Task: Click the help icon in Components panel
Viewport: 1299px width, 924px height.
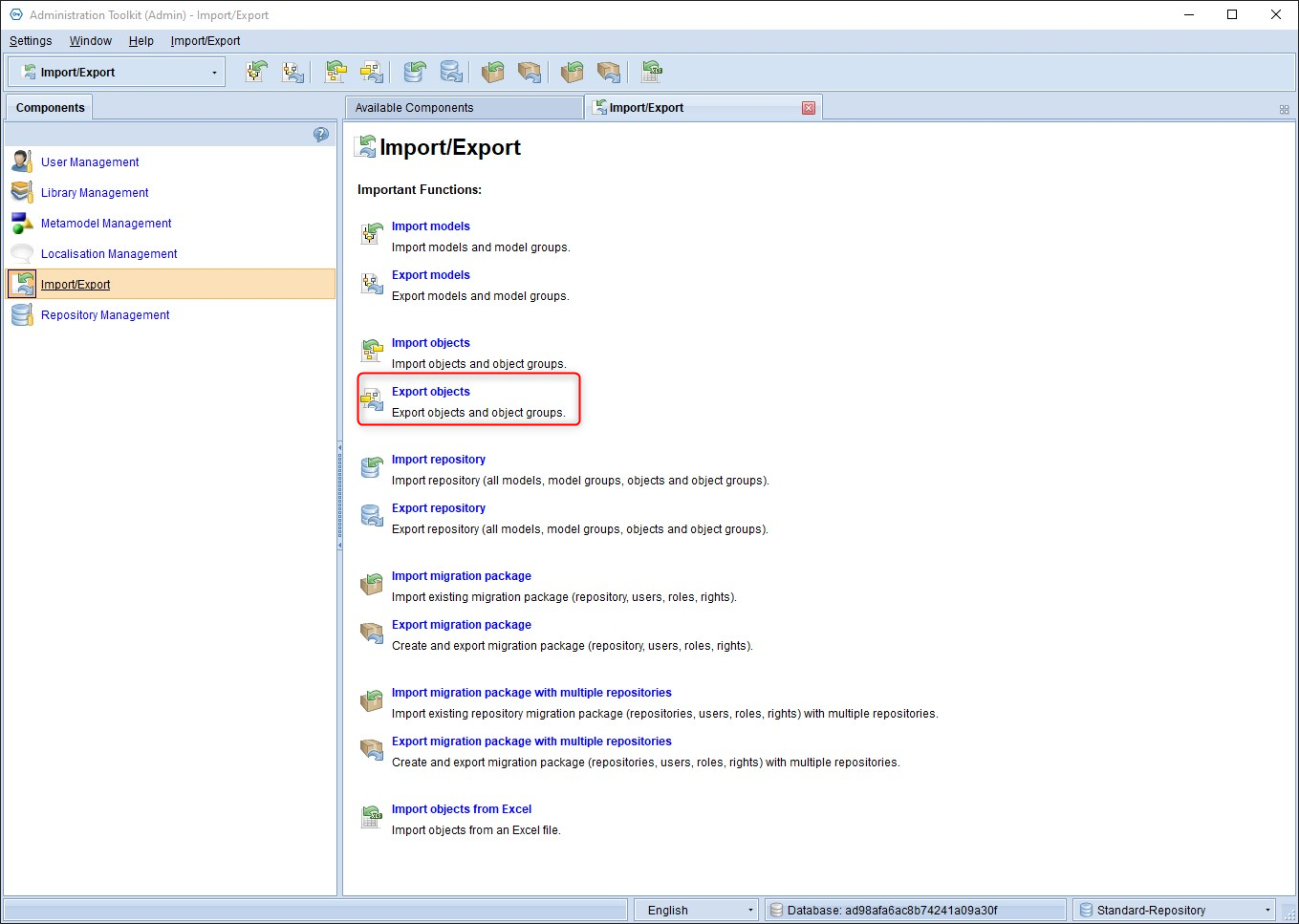Action: tap(321, 135)
